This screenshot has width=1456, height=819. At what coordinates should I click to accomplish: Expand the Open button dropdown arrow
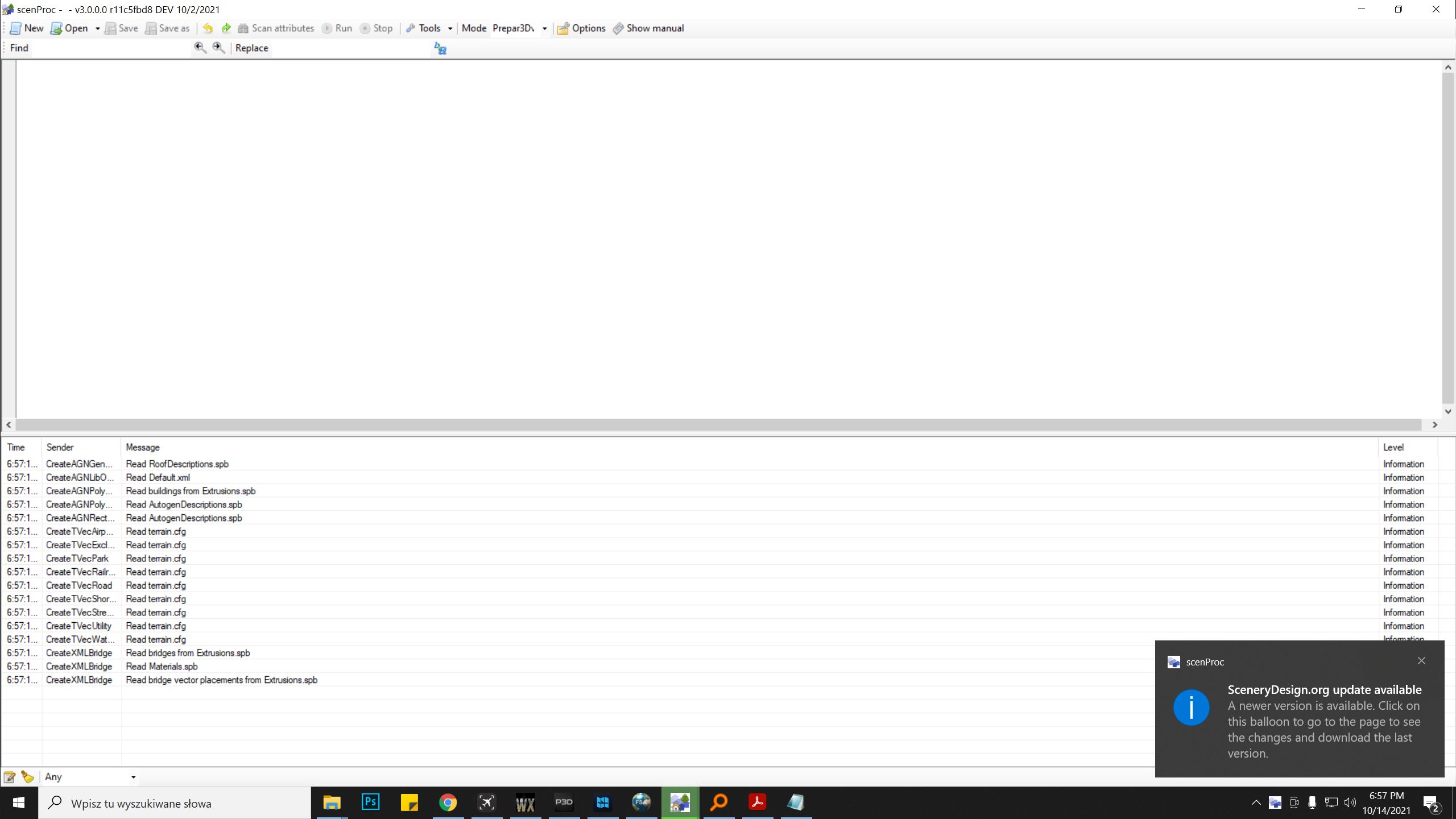[x=97, y=28]
